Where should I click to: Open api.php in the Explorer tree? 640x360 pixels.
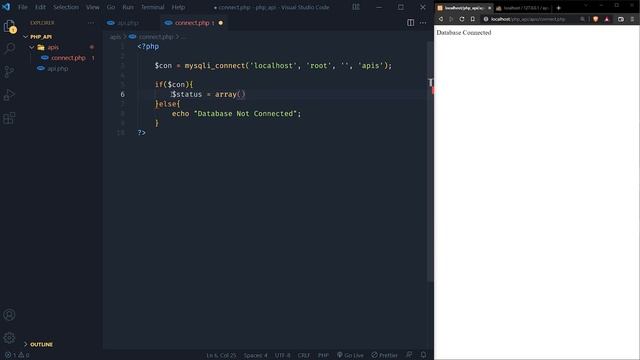tap(58, 69)
